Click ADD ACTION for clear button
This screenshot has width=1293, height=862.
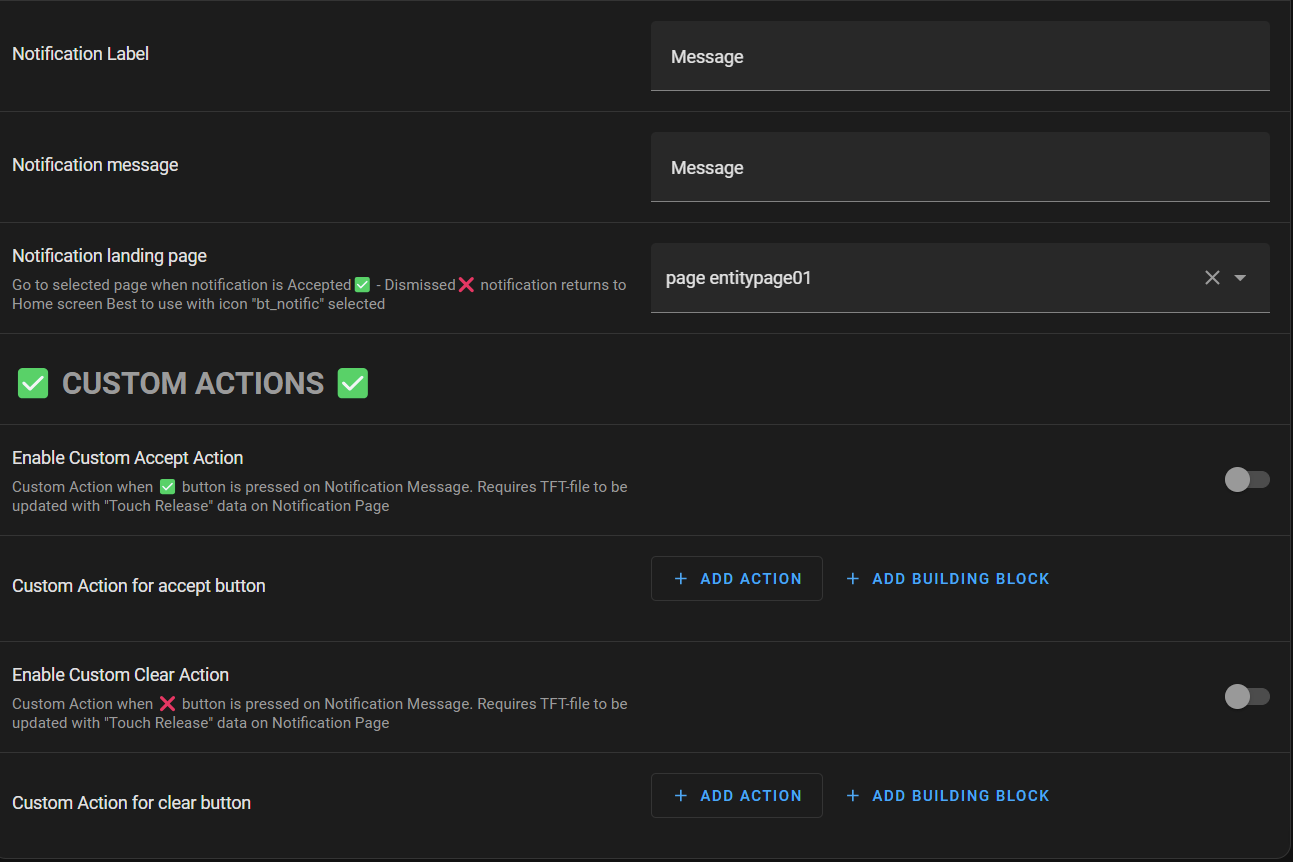(x=737, y=795)
